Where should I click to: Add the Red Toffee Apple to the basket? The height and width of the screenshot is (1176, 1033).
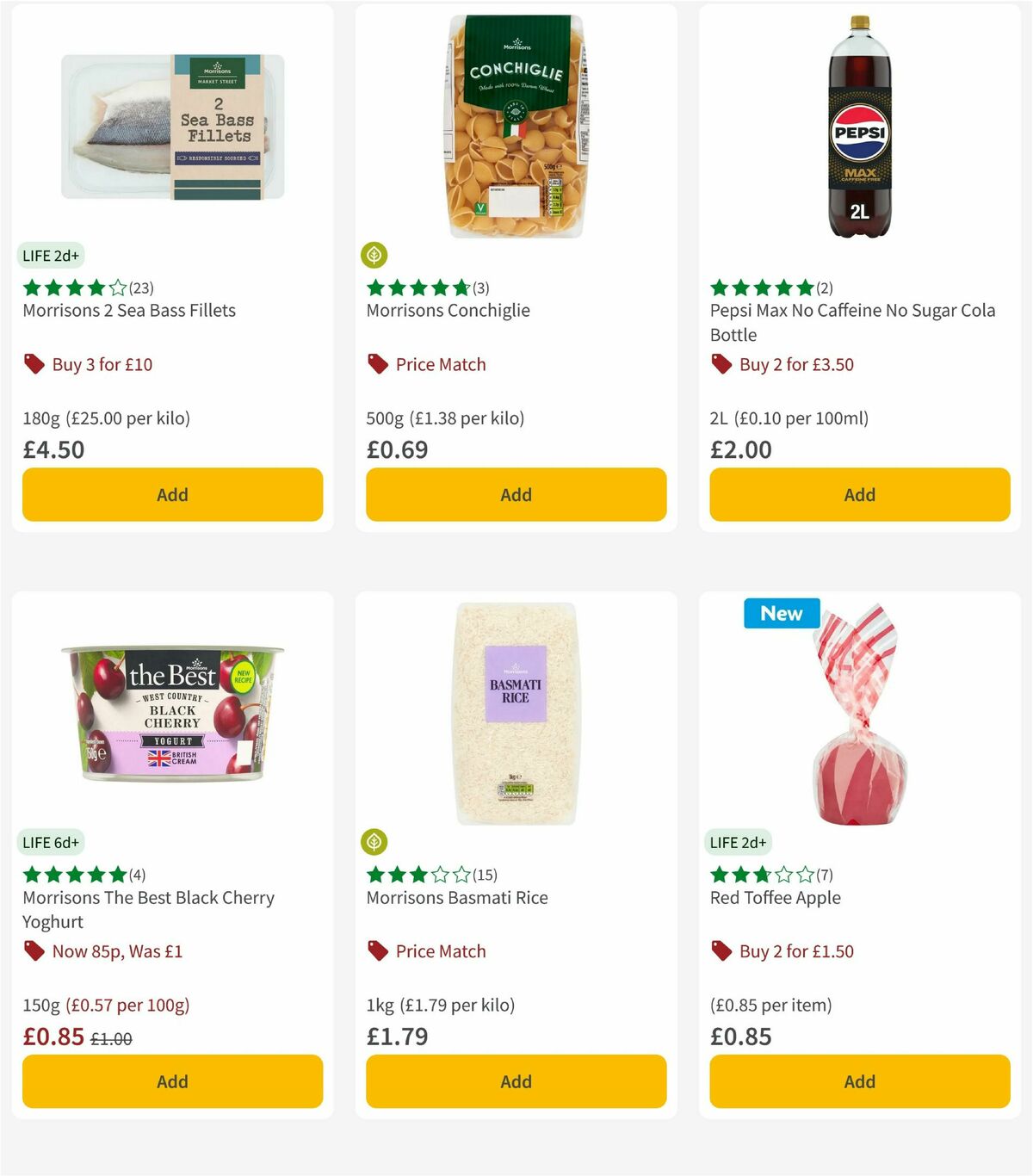point(858,1081)
